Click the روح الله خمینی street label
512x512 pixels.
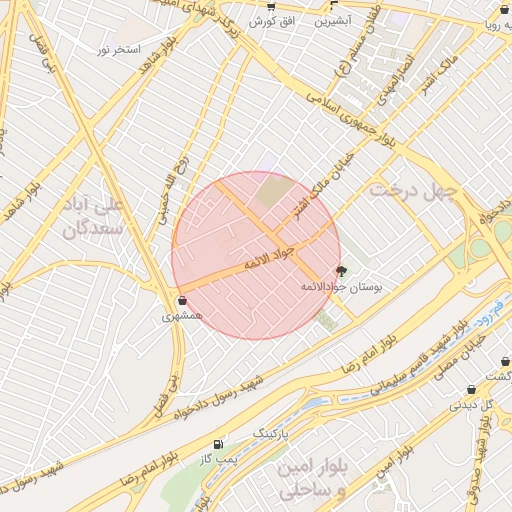[x=174, y=190]
